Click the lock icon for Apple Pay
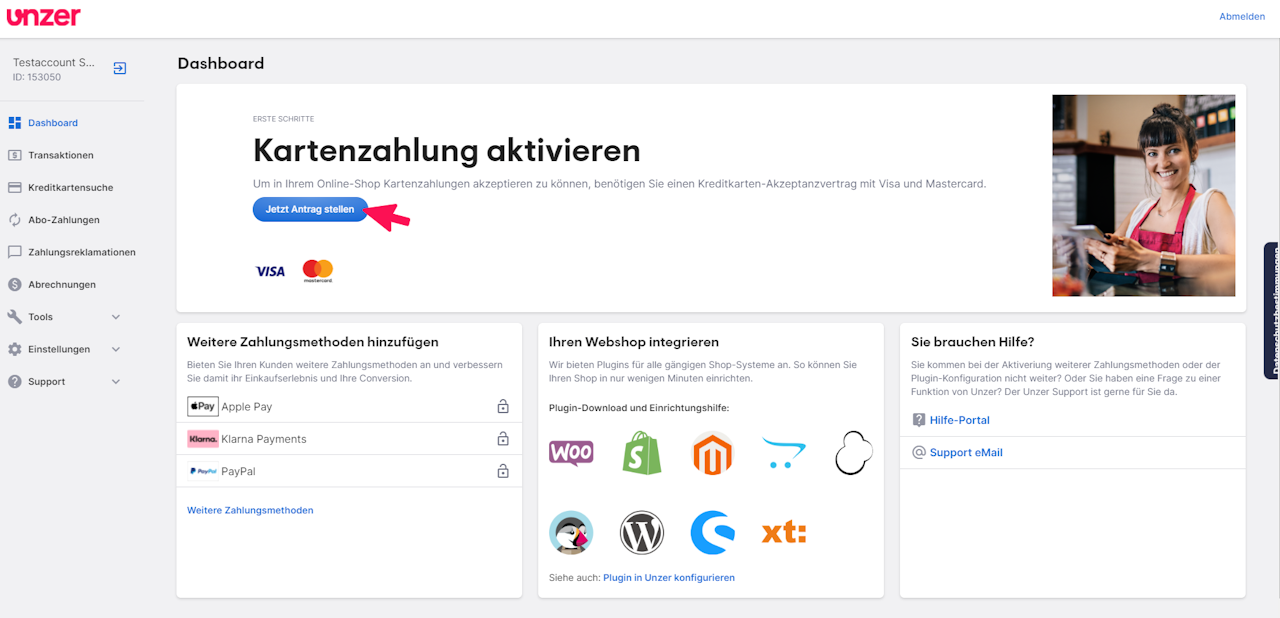Viewport: 1280px width, 618px height. [503, 407]
